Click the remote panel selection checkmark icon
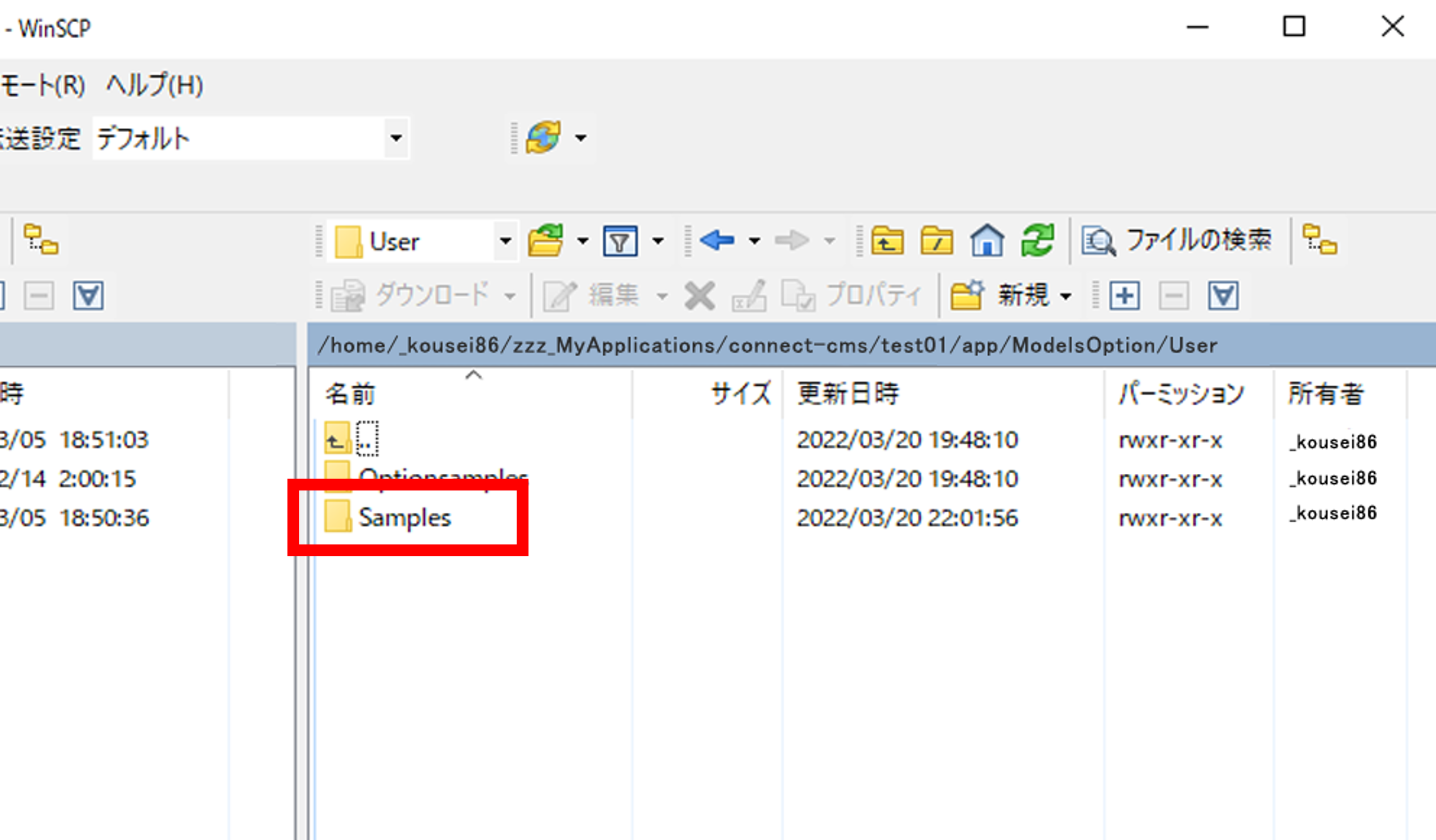1436x840 pixels. tap(1223, 295)
